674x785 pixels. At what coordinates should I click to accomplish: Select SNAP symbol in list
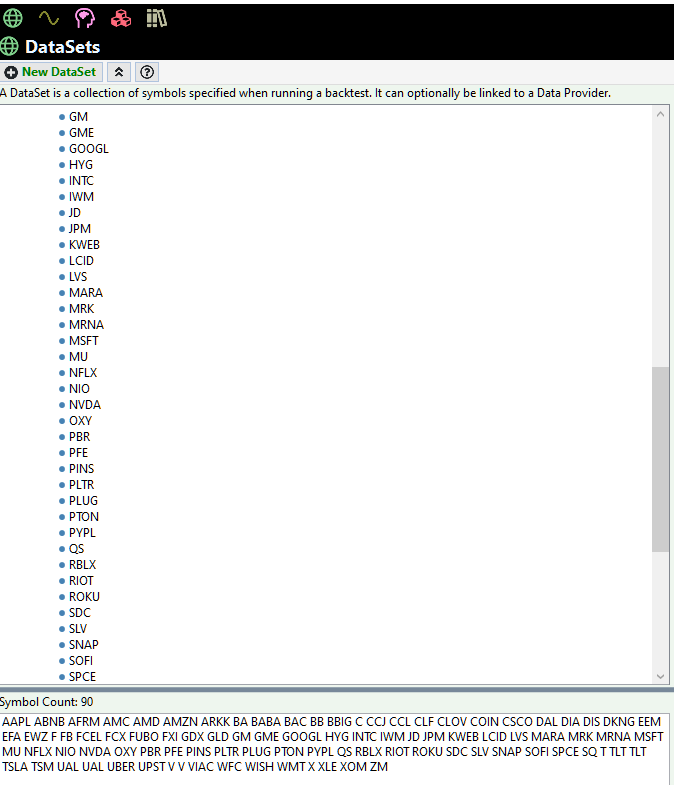point(84,645)
